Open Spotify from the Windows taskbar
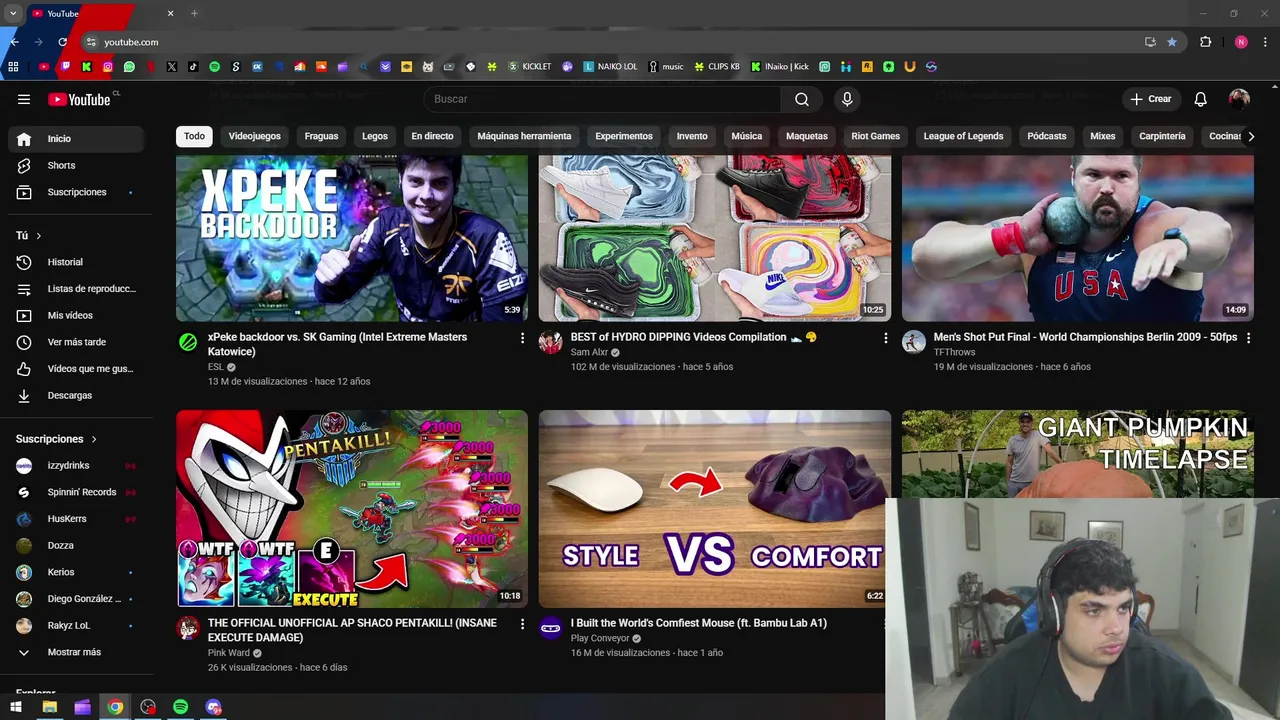 (180, 707)
